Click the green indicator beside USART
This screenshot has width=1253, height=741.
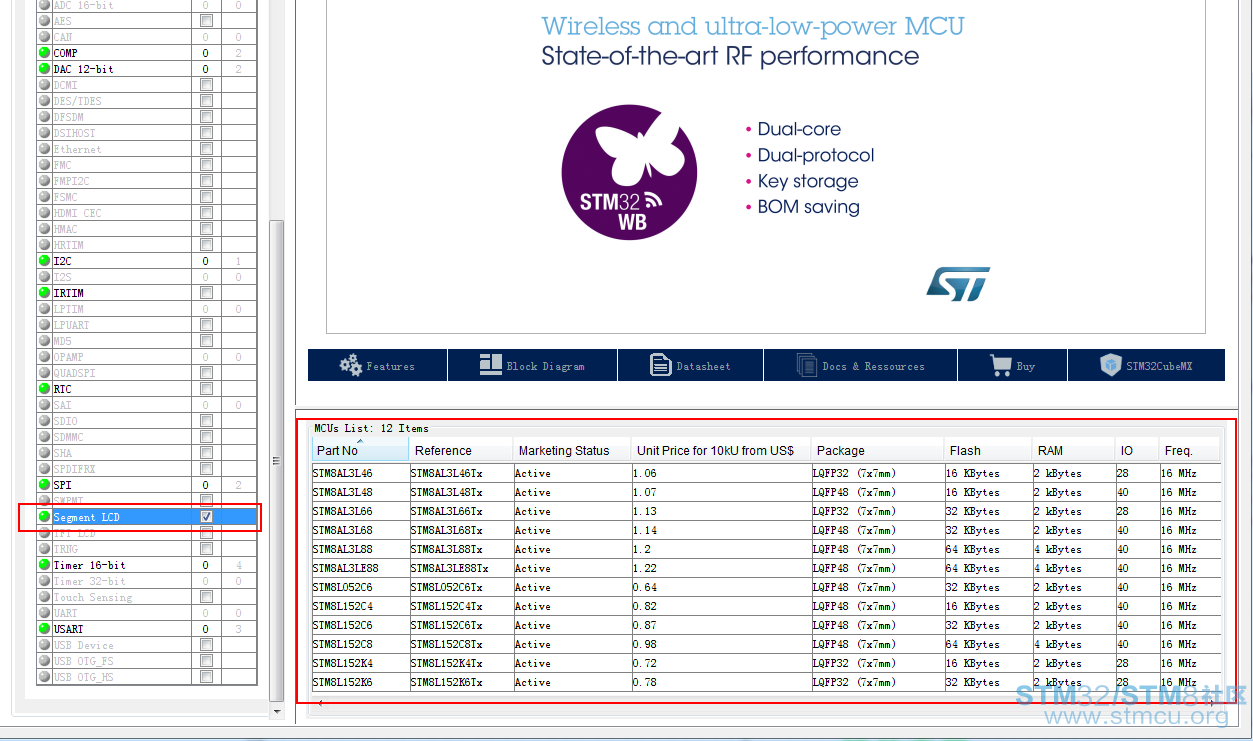(x=44, y=629)
